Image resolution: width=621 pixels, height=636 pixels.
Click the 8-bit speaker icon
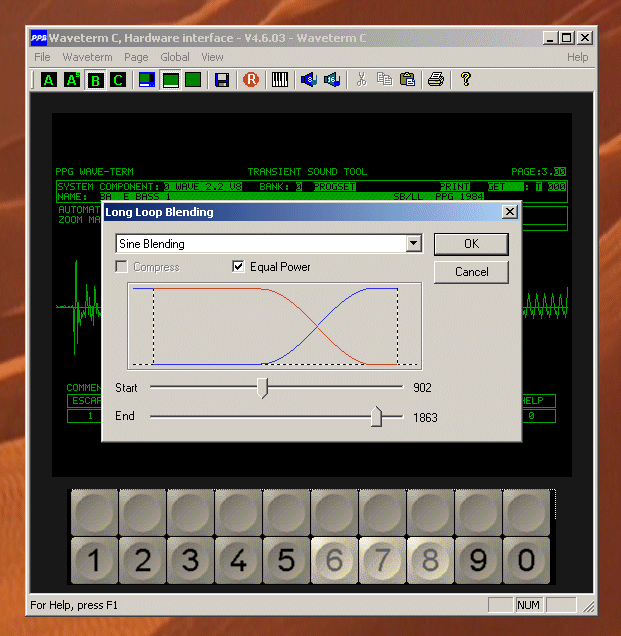pyautogui.click(x=309, y=80)
